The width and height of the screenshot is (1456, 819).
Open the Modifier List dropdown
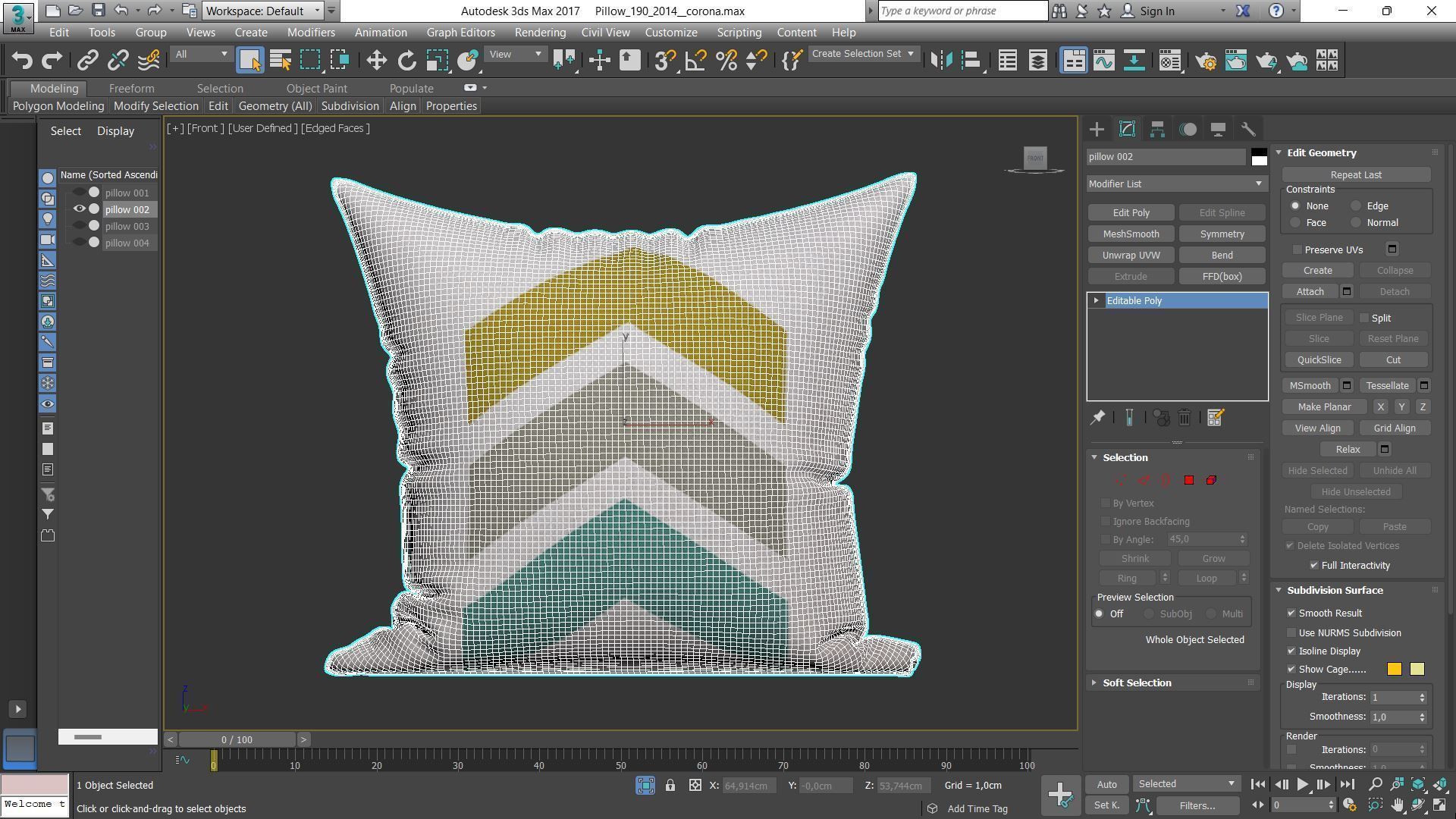(1175, 184)
